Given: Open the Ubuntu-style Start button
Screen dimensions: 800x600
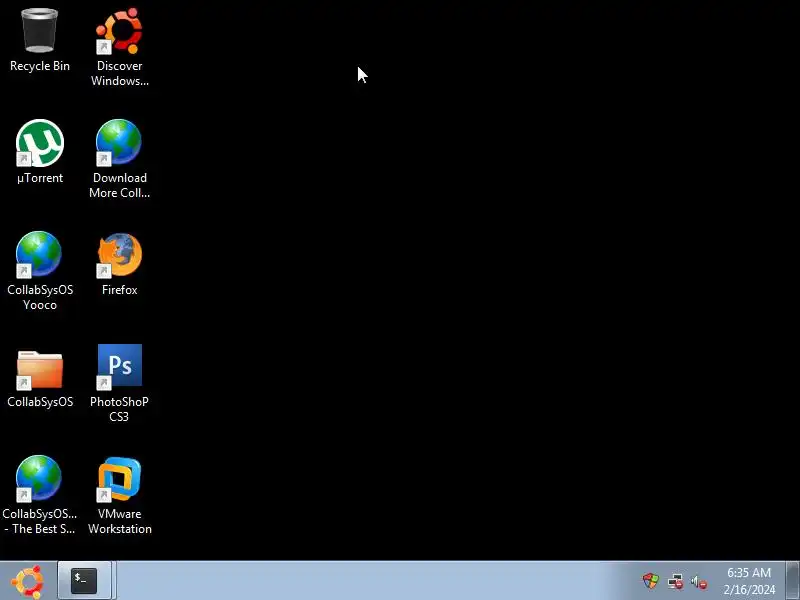Looking at the screenshot, I should (x=28, y=581).
